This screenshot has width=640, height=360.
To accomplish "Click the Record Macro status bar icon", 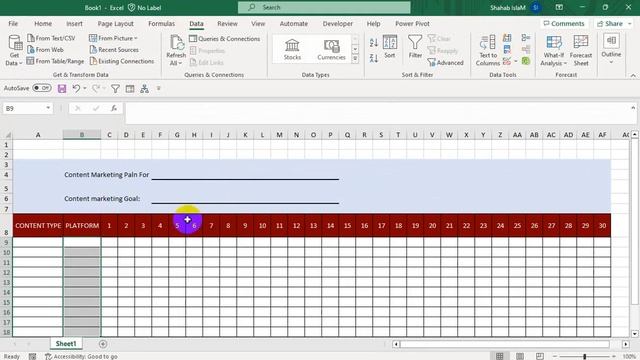I will tap(32, 356).
